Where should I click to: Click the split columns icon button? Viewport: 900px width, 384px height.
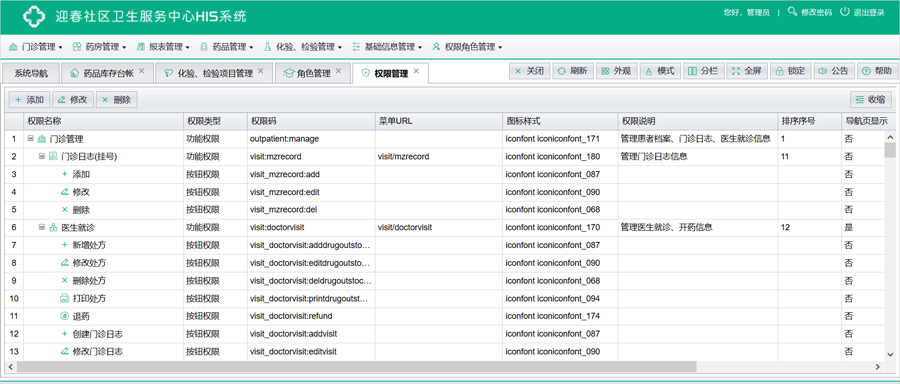(x=692, y=71)
